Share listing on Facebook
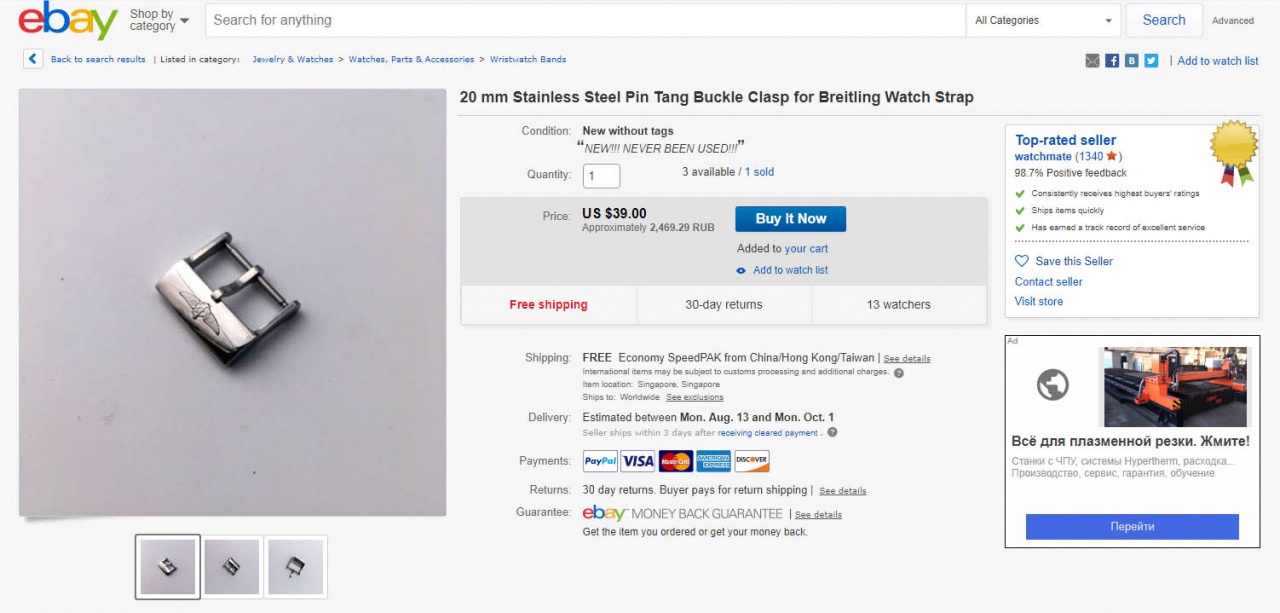Viewport: 1280px width, 613px height. click(x=1112, y=61)
